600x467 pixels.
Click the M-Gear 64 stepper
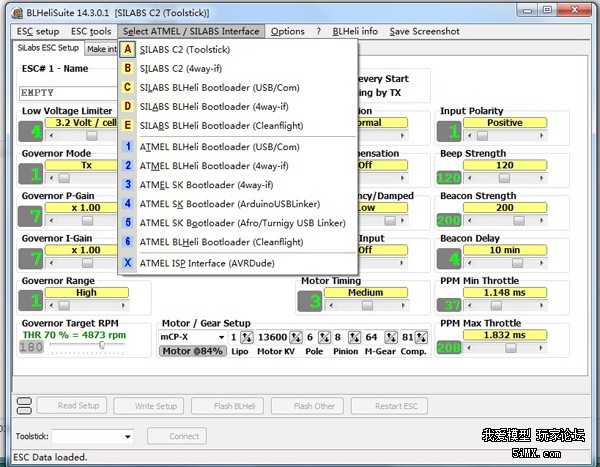(x=391, y=337)
